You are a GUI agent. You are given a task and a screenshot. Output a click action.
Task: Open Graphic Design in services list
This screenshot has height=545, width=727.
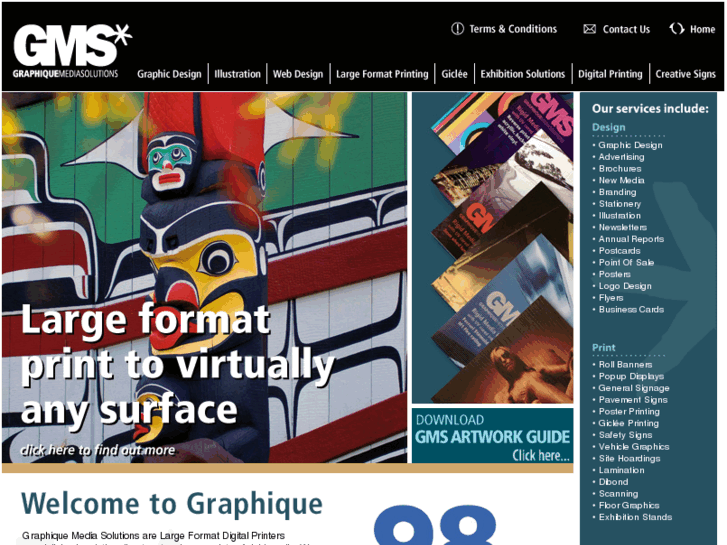630,145
